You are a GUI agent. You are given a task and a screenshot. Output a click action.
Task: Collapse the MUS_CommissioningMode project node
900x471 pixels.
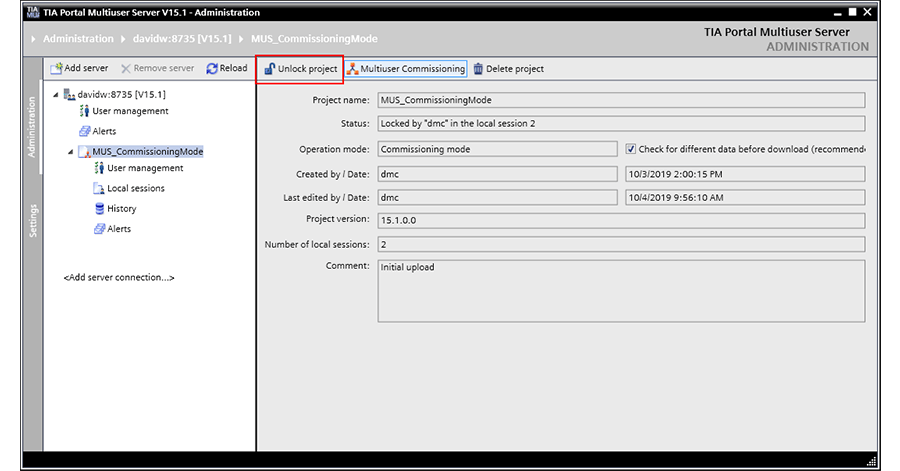[71, 152]
